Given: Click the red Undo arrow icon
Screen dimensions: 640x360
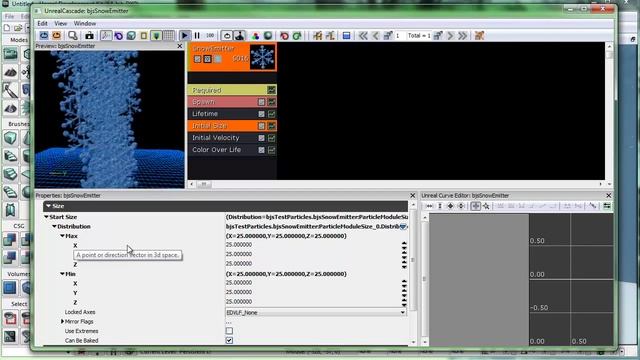Looking at the screenshot, I should coord(284,36).
